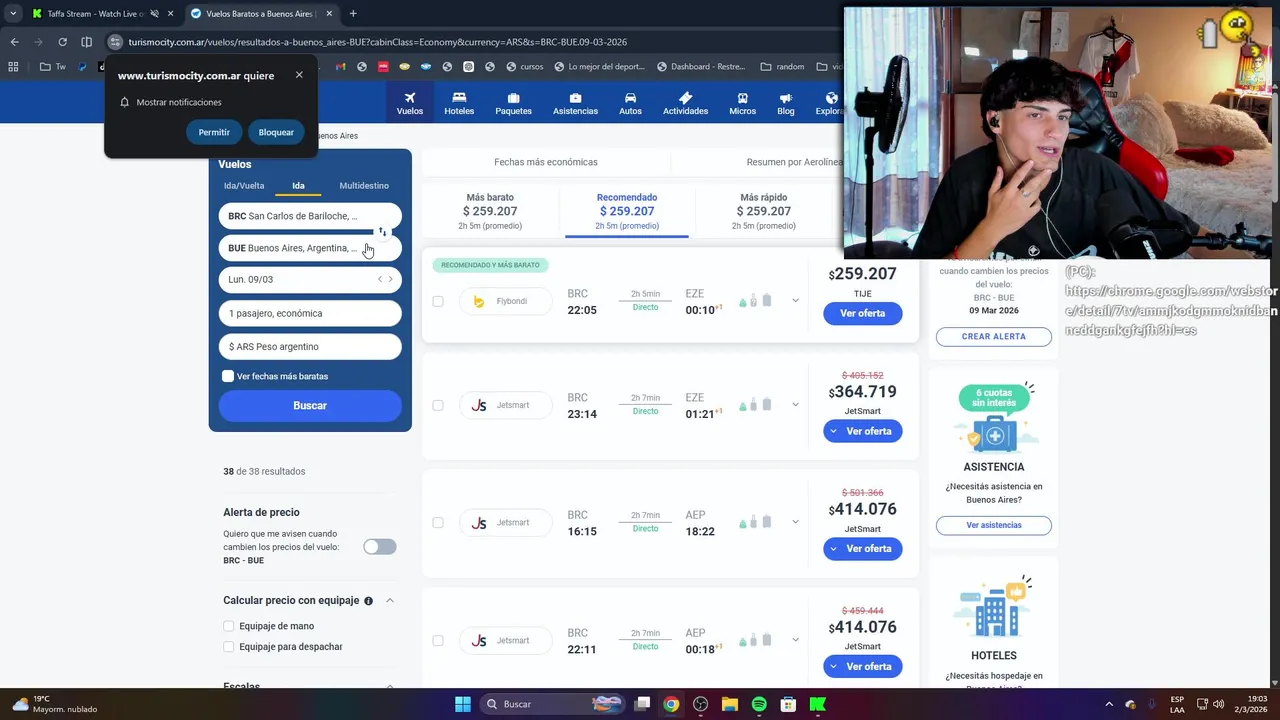The width and height of the screenshot is (1280, 720).
Task: Check the Jetsmart 16:15 flight checkbox
Action: point(438,522)
